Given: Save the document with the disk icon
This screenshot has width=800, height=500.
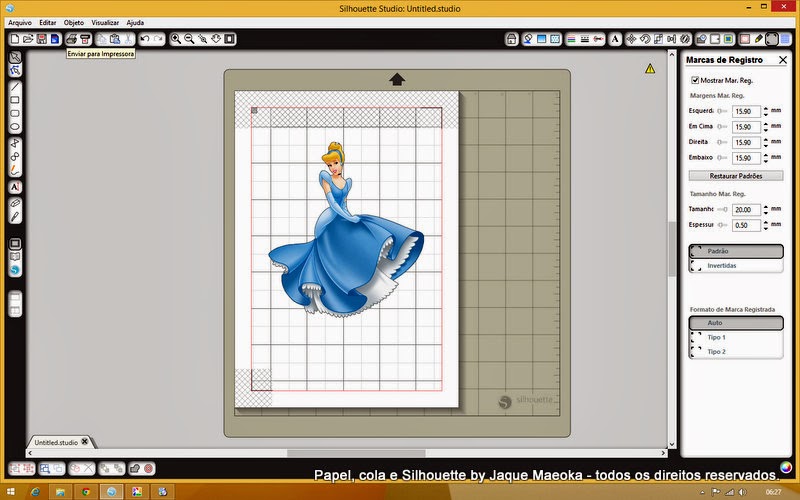Looking at the screenshot, I should [41, 39].
